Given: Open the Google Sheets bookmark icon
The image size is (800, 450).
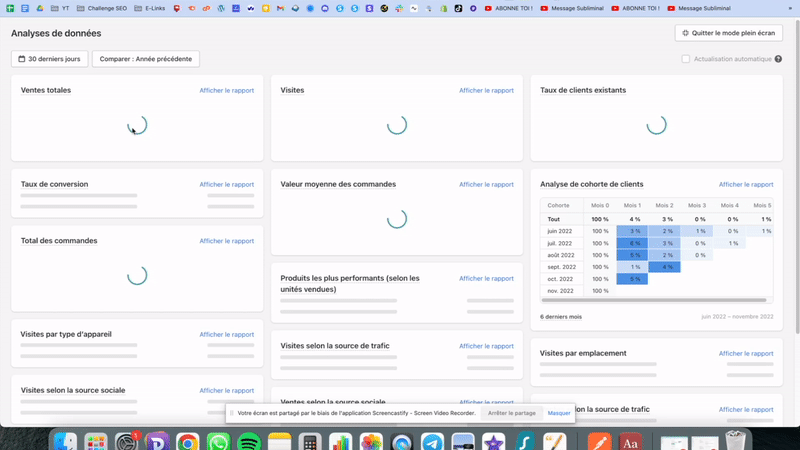Looking at the screenshot, I should pyautogui.click(x=10, y=8).
